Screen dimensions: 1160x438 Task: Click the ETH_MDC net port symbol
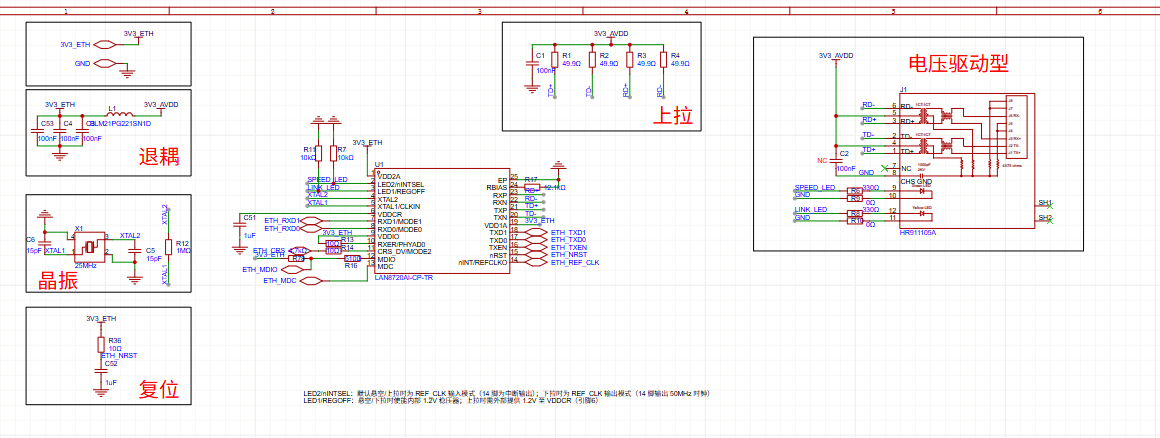[310, 281]
